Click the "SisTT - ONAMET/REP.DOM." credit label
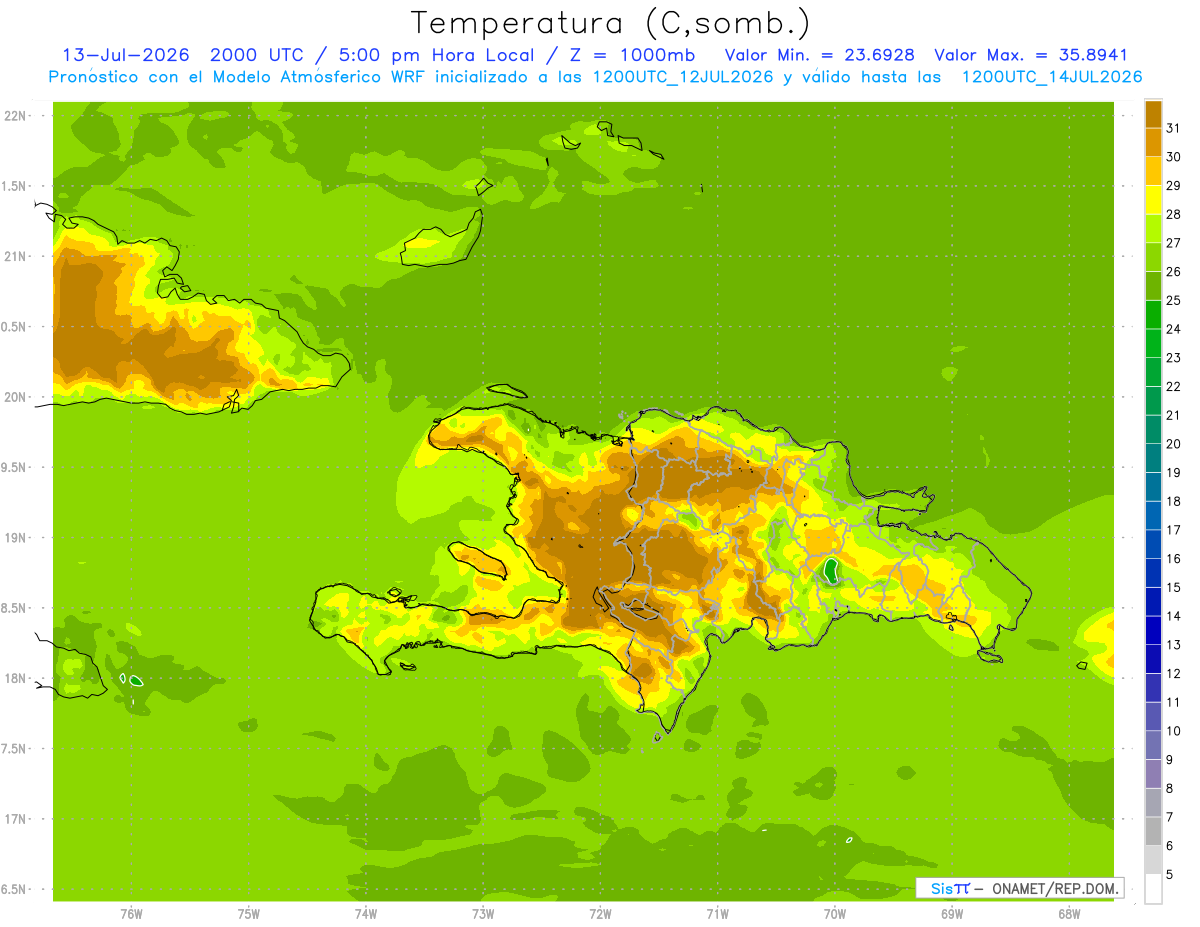The height and width of the screenshot is (927, 1200). (1020, 888)
